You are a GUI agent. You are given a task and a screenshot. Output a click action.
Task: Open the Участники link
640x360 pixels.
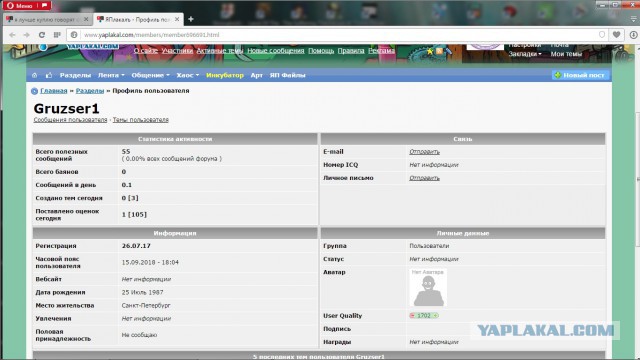coord(177,51)
